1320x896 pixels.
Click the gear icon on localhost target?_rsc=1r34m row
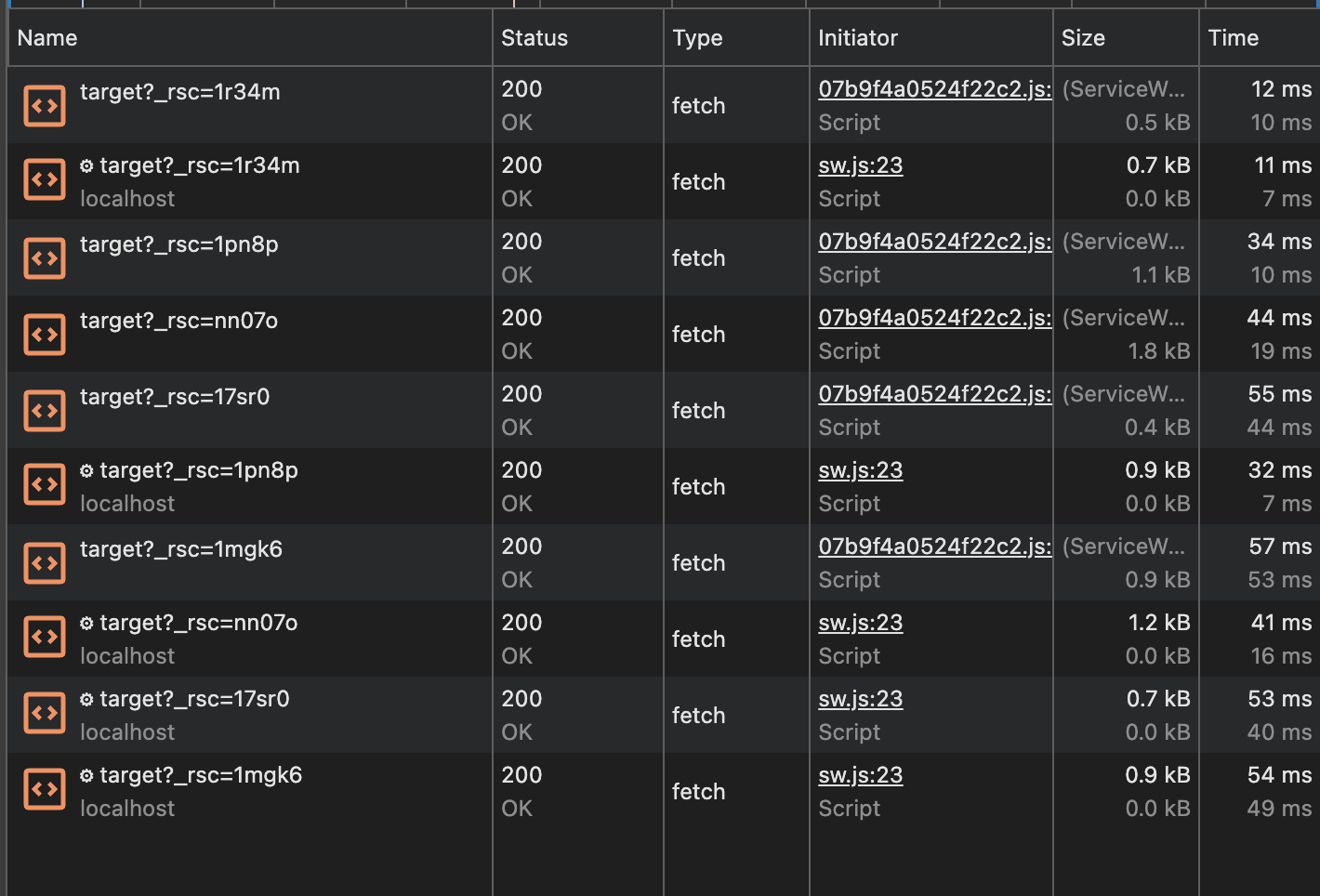tap(86, 165)
